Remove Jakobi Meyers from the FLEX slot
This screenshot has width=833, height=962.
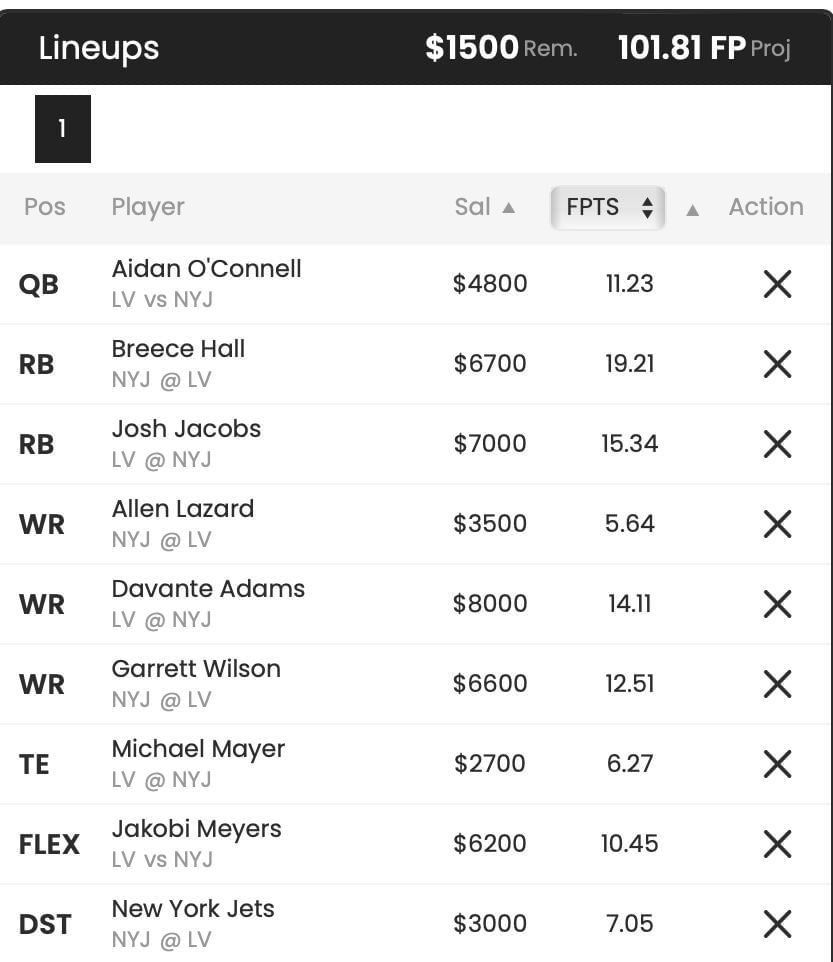[x=777, y=844]
